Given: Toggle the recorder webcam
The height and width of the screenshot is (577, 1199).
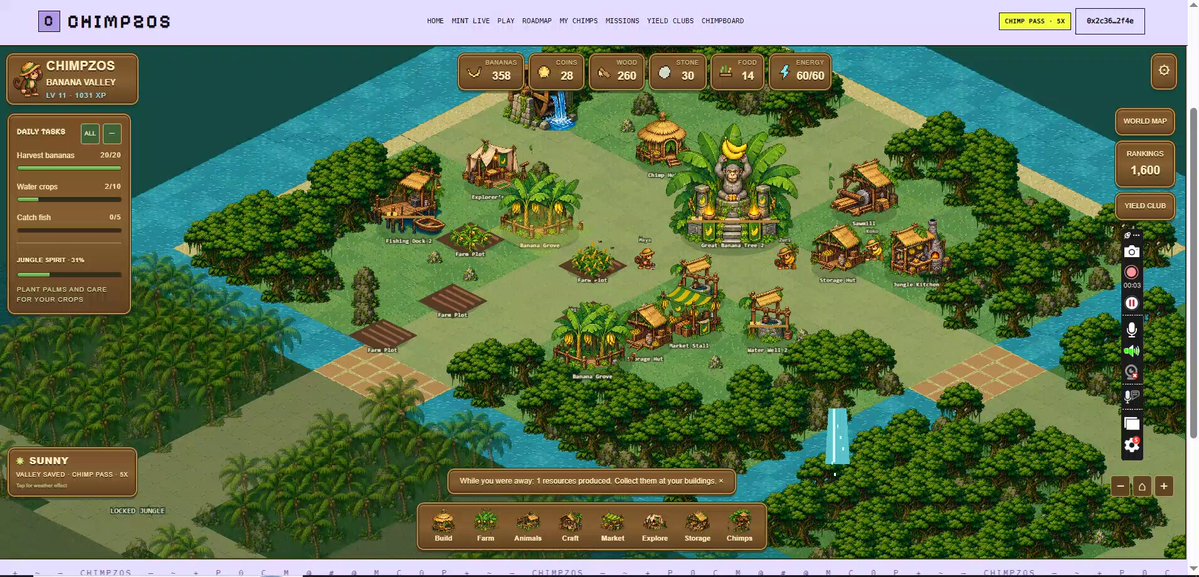Looking at the screenshot, I should click(1132, 372).
